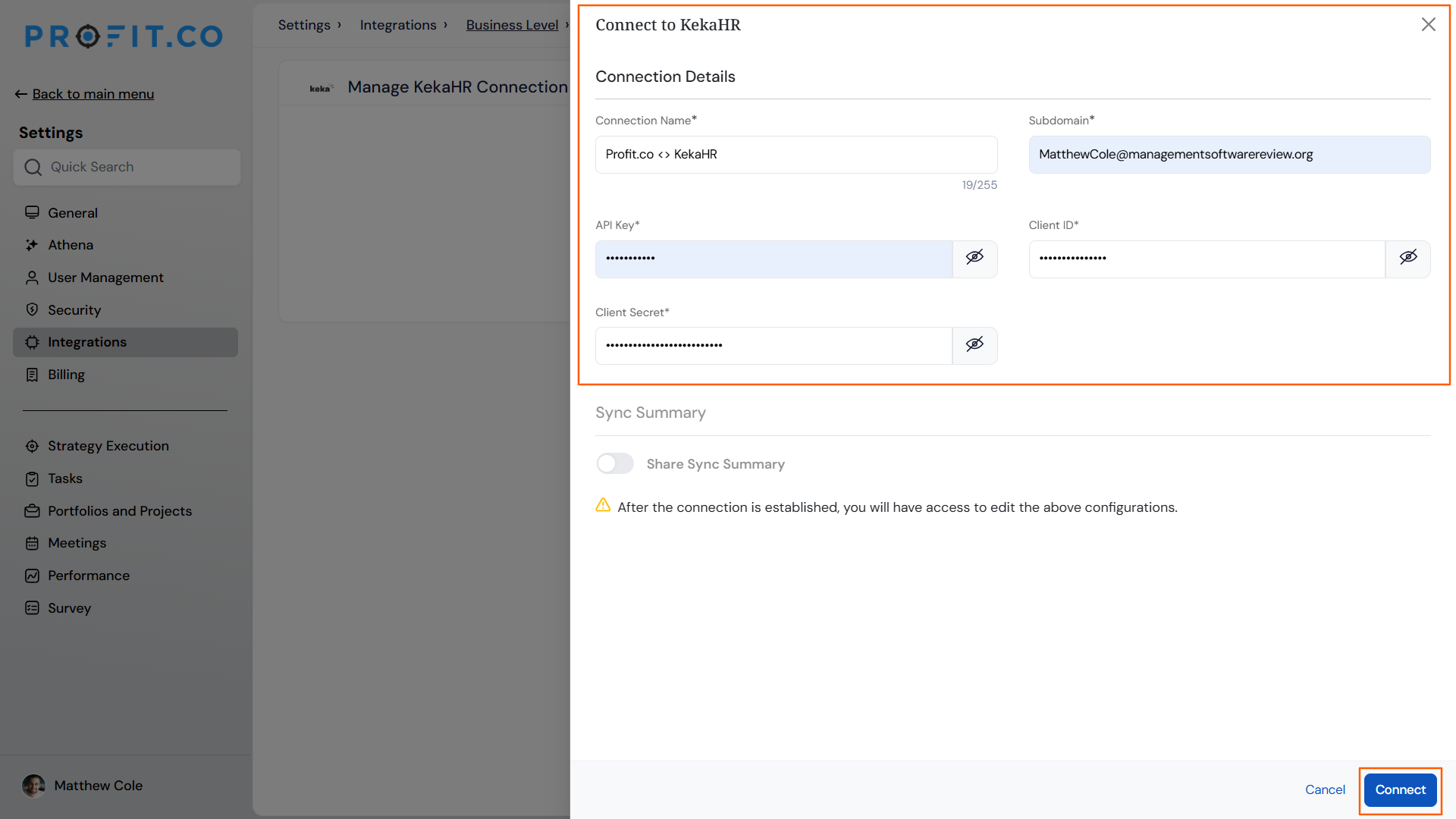The image size is (1456, 819).
Task: Open User Management in sidebar
Action: [125, 278]
